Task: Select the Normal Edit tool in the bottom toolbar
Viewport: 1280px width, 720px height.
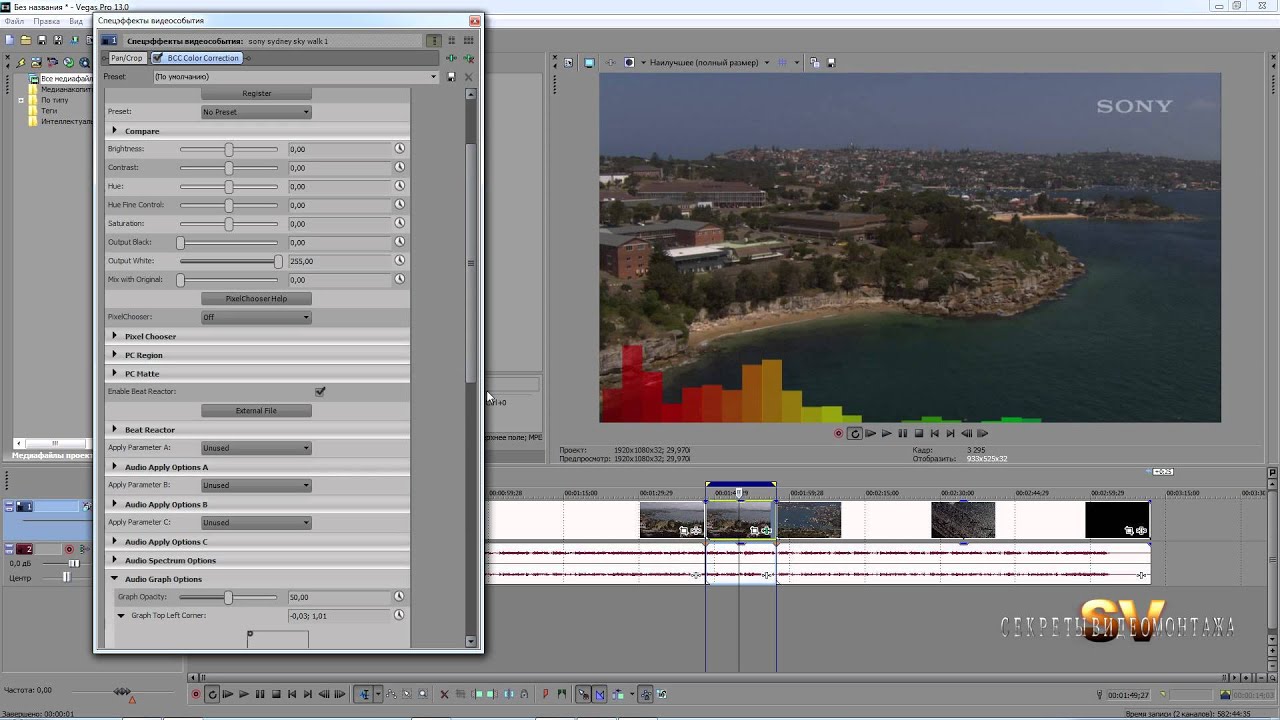Action: pos(364,694)
